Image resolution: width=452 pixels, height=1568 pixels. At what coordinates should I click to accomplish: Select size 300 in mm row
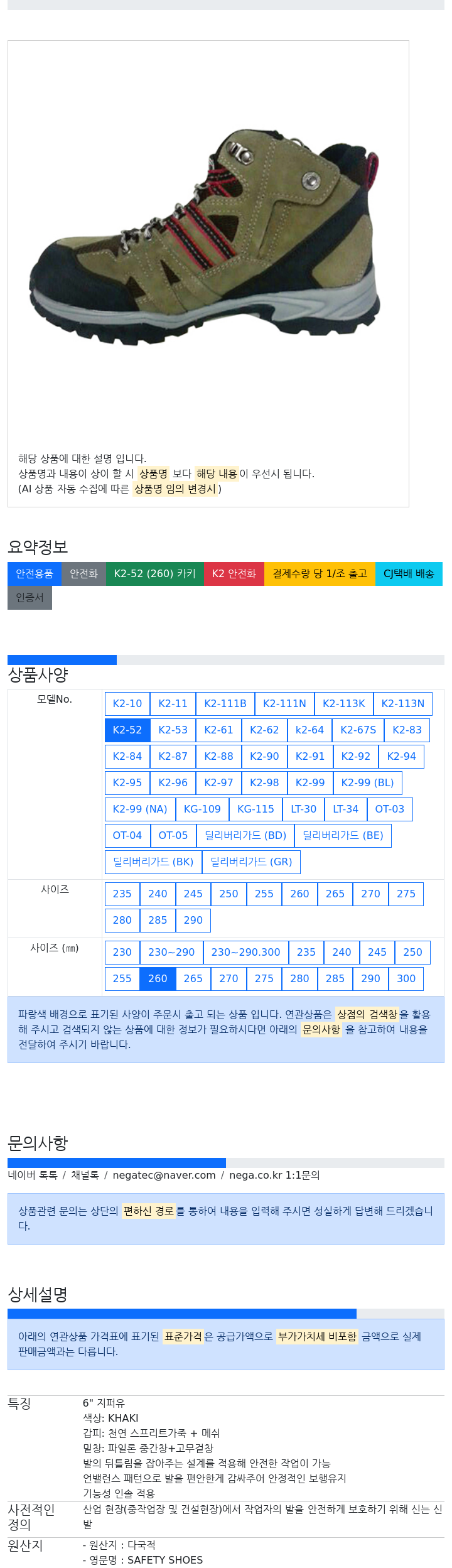pos(406,978)
